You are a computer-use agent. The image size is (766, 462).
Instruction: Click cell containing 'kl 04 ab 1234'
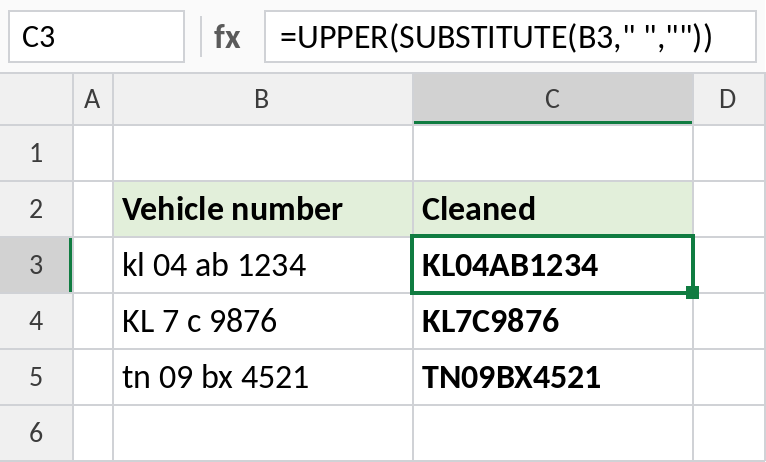coord(263,265)
